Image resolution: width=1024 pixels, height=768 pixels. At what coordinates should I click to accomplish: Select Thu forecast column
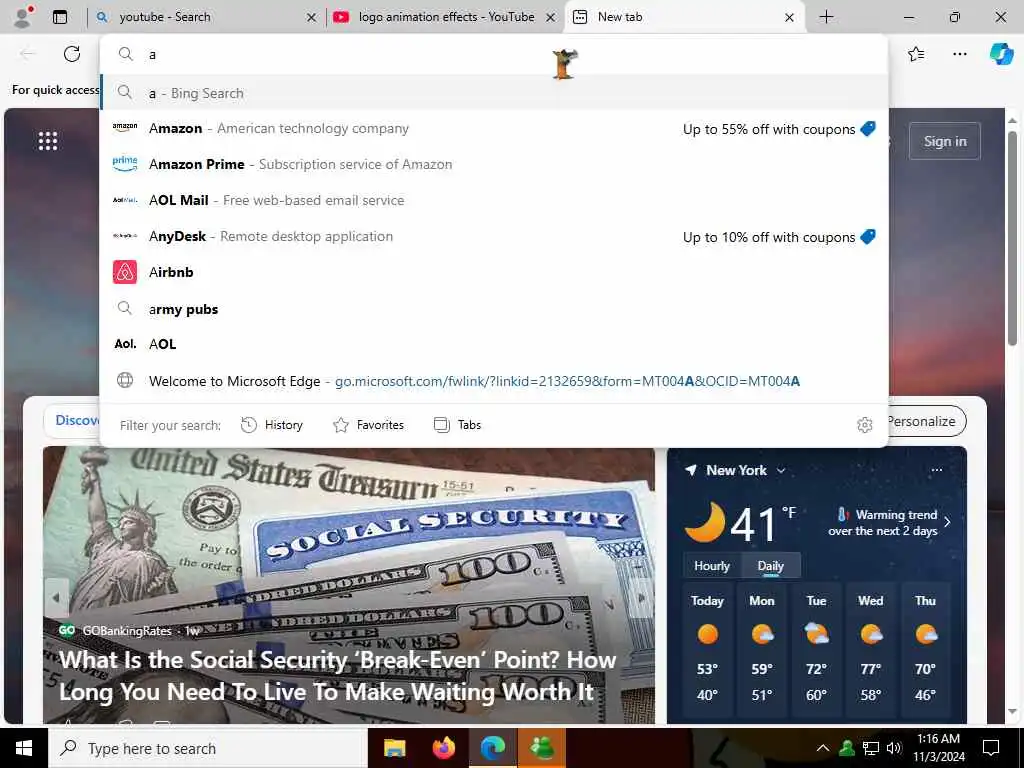point(925,649)
